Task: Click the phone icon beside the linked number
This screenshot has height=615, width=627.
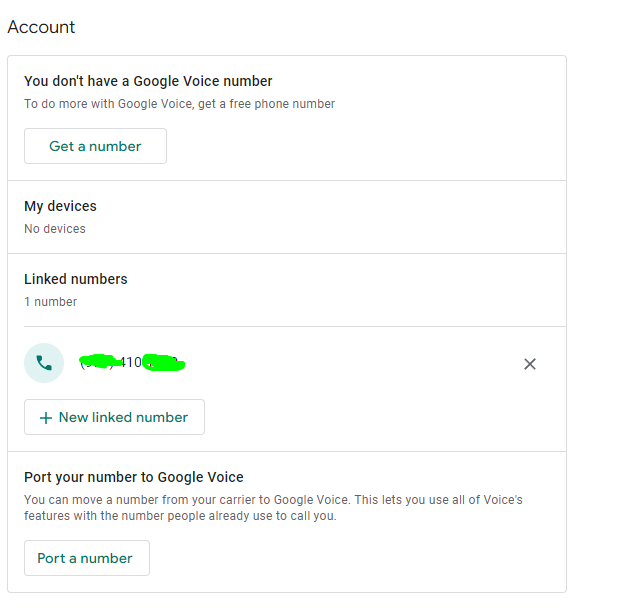Action: click(44, 363)
